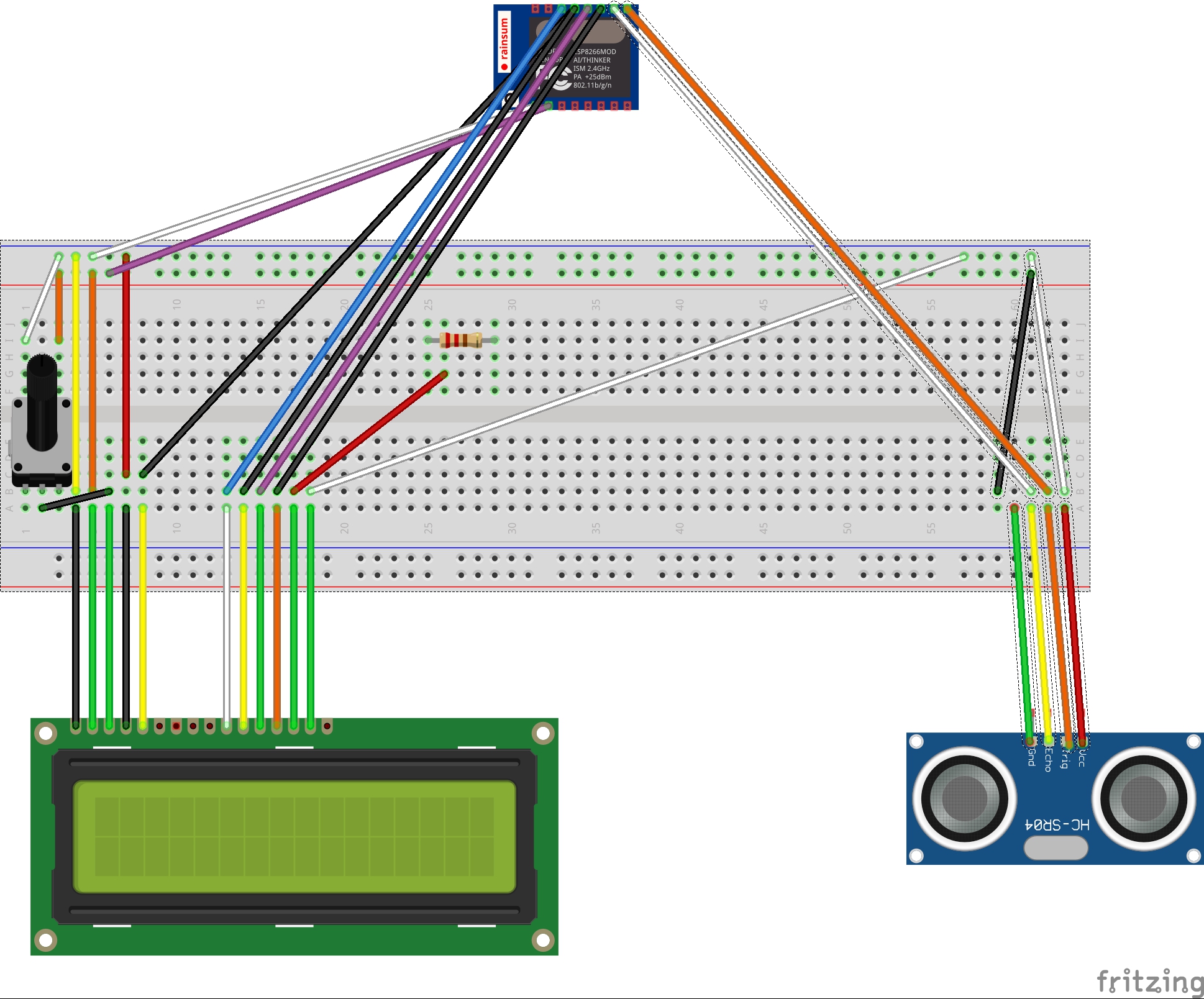Select the red diagonal jumper below the resistor
Viewport: 1204px width, 999px height.
pos(369,432)
